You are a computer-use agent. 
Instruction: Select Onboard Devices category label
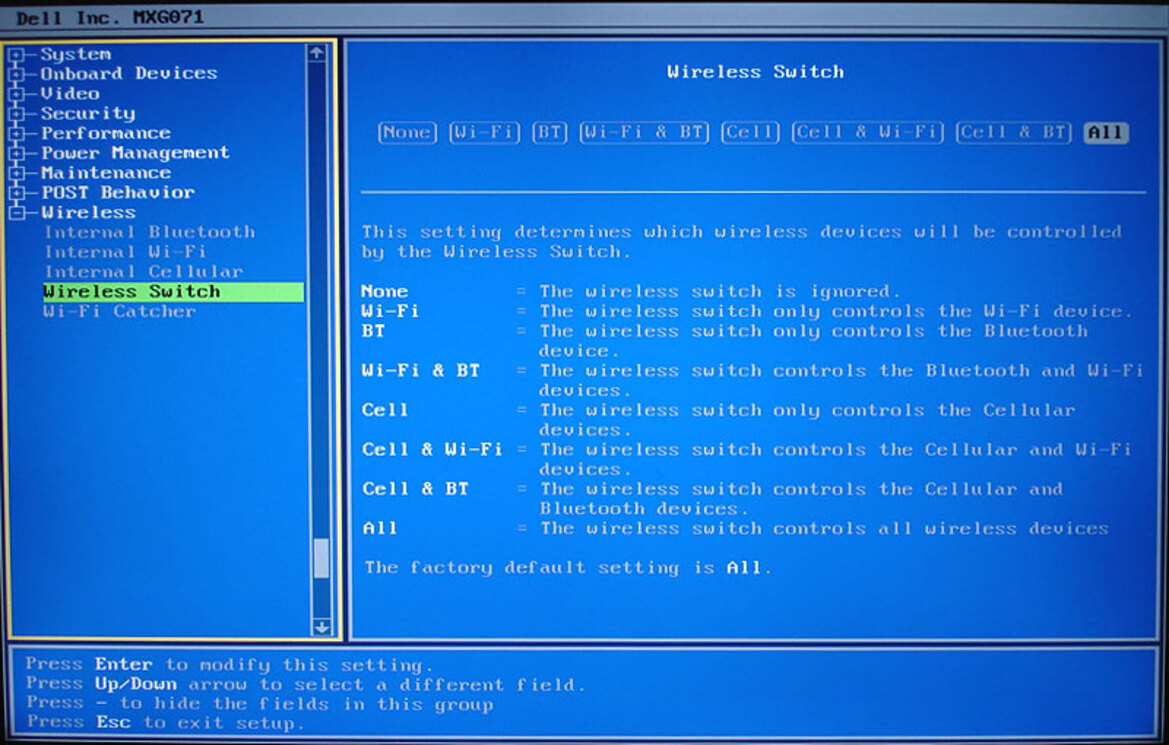click(129, 73)
